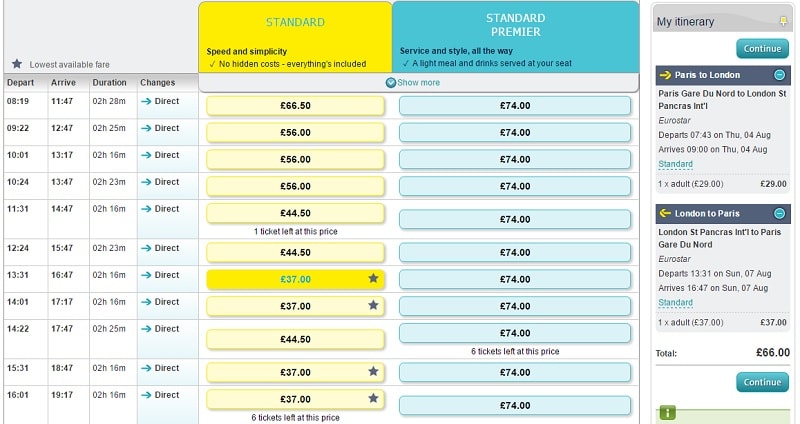Click the top Continue button in My itinerary
This screenshot has height=424, width=800.
pyautogui.click(x=762, y=48)
